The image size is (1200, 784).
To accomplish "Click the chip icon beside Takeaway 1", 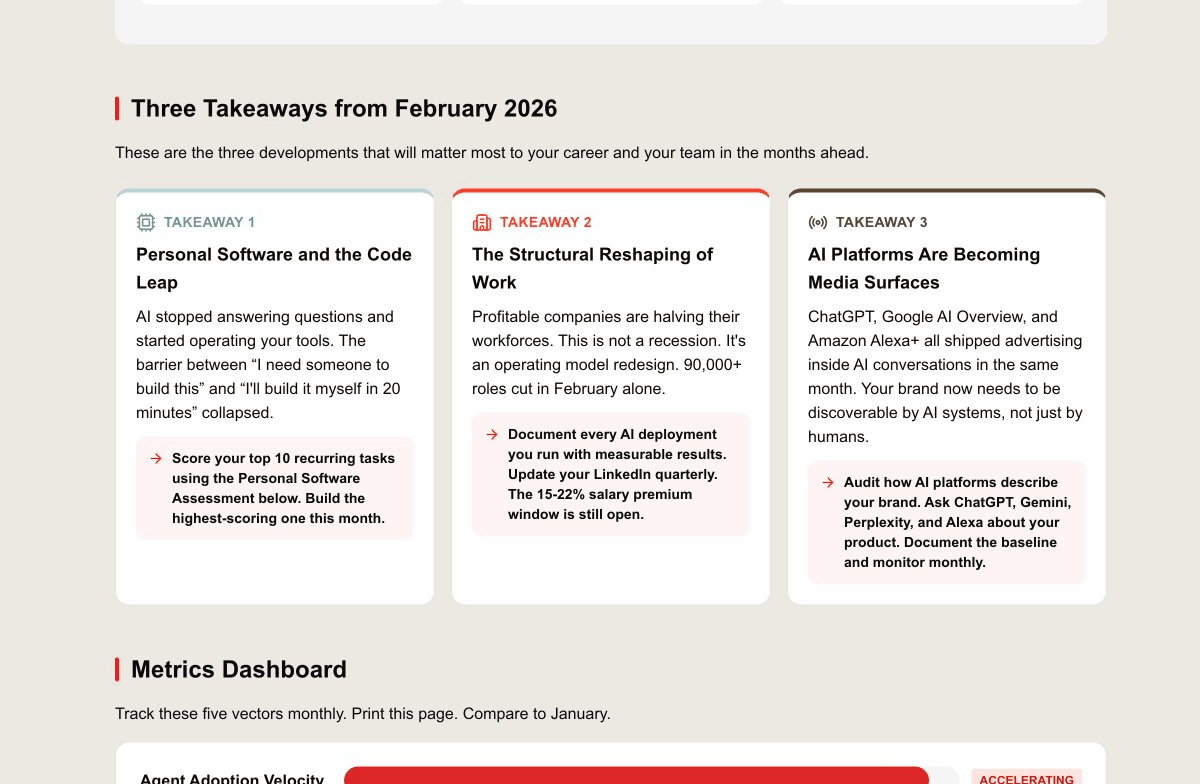I will (x=146, y=222).
